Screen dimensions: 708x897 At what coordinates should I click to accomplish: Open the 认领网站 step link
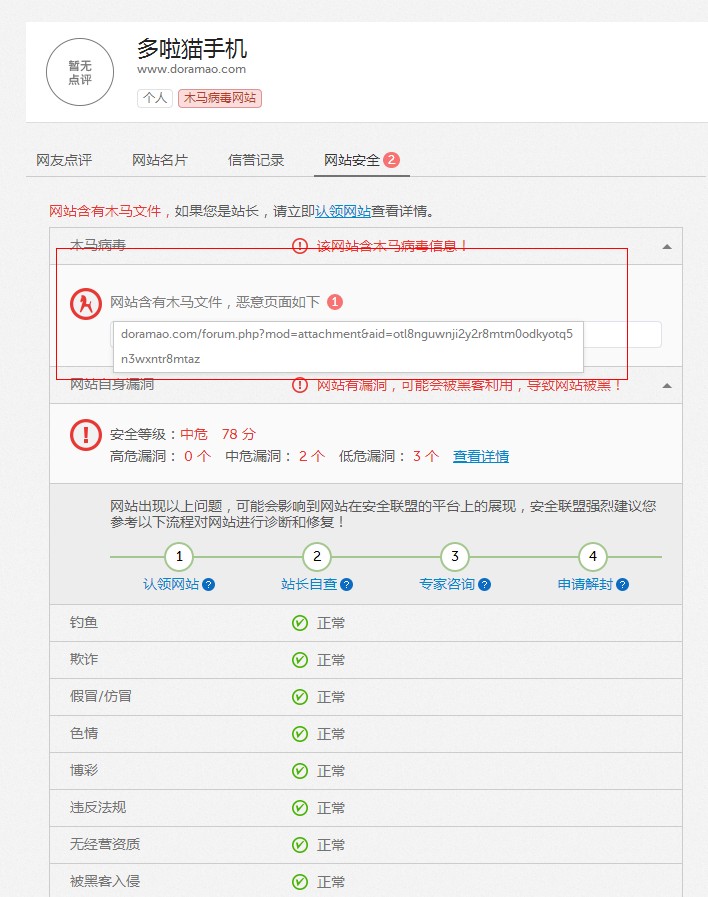pyautogui.click(x=171, y=584)
